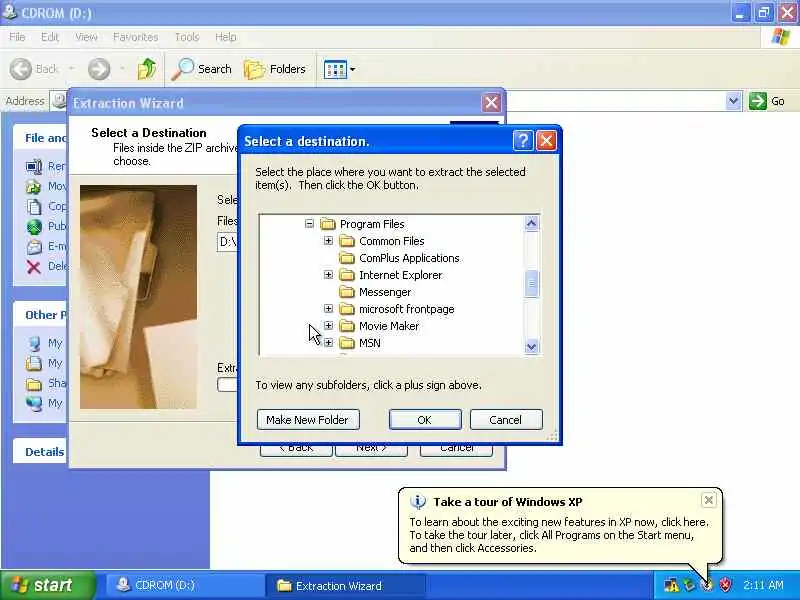Expand the Movie Maker folder node
The image size is (800, 600).
point(329,326)
